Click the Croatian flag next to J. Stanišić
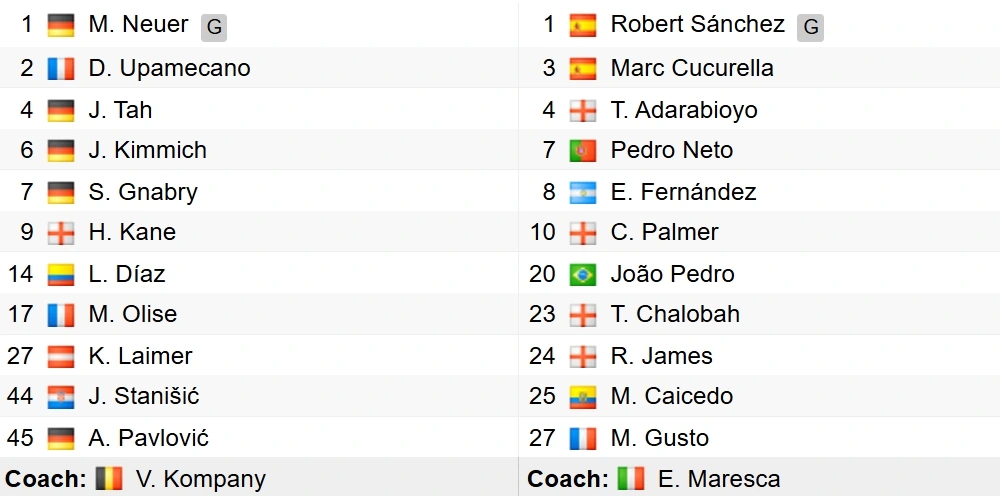Image resolution: width=1000 pixels, height=496 pixels. click(x=61, y=397)
